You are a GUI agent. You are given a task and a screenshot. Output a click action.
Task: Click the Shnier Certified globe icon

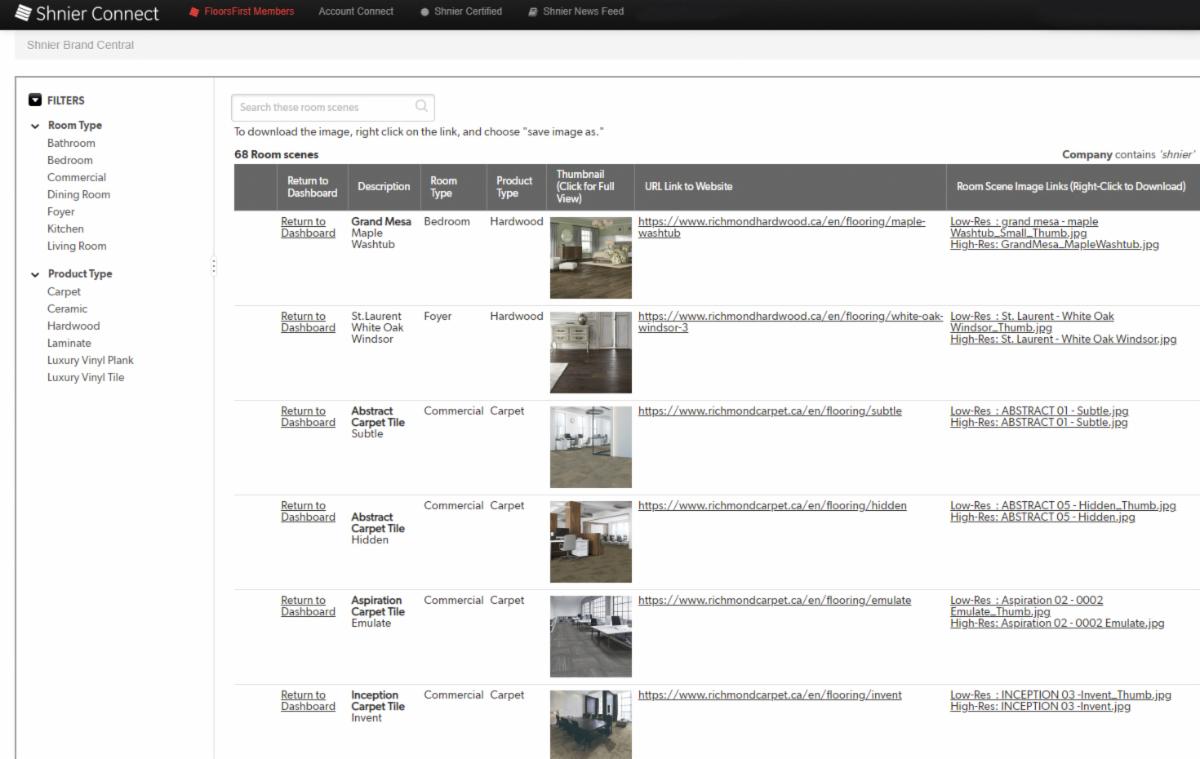coord(425,11)
